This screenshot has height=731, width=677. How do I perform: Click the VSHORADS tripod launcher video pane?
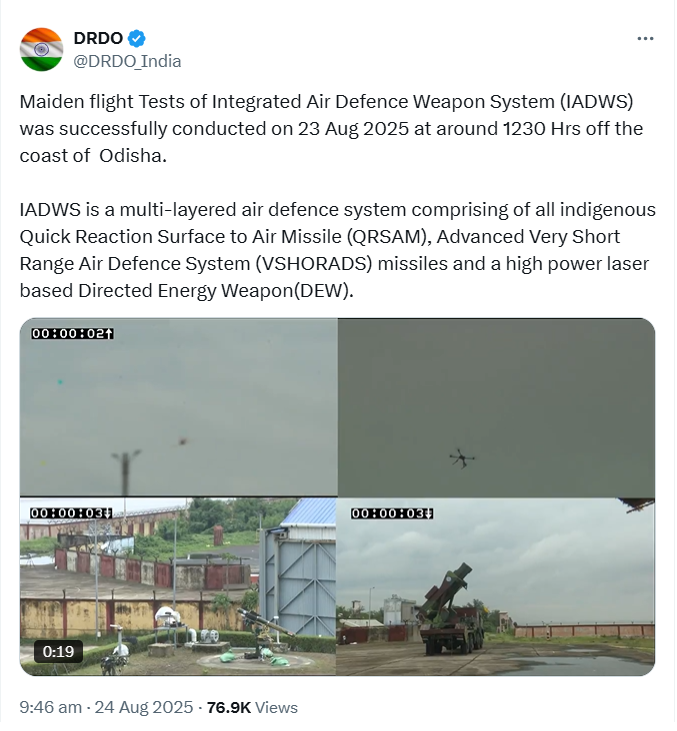tap(178, 586)
